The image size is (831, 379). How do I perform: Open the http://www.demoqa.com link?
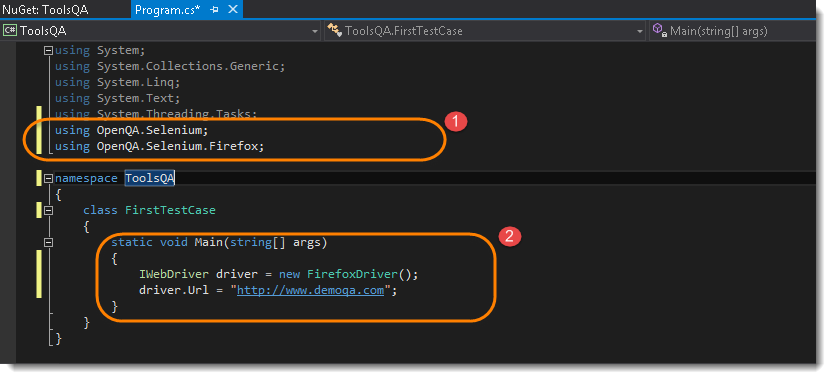[x=310, y=290]
